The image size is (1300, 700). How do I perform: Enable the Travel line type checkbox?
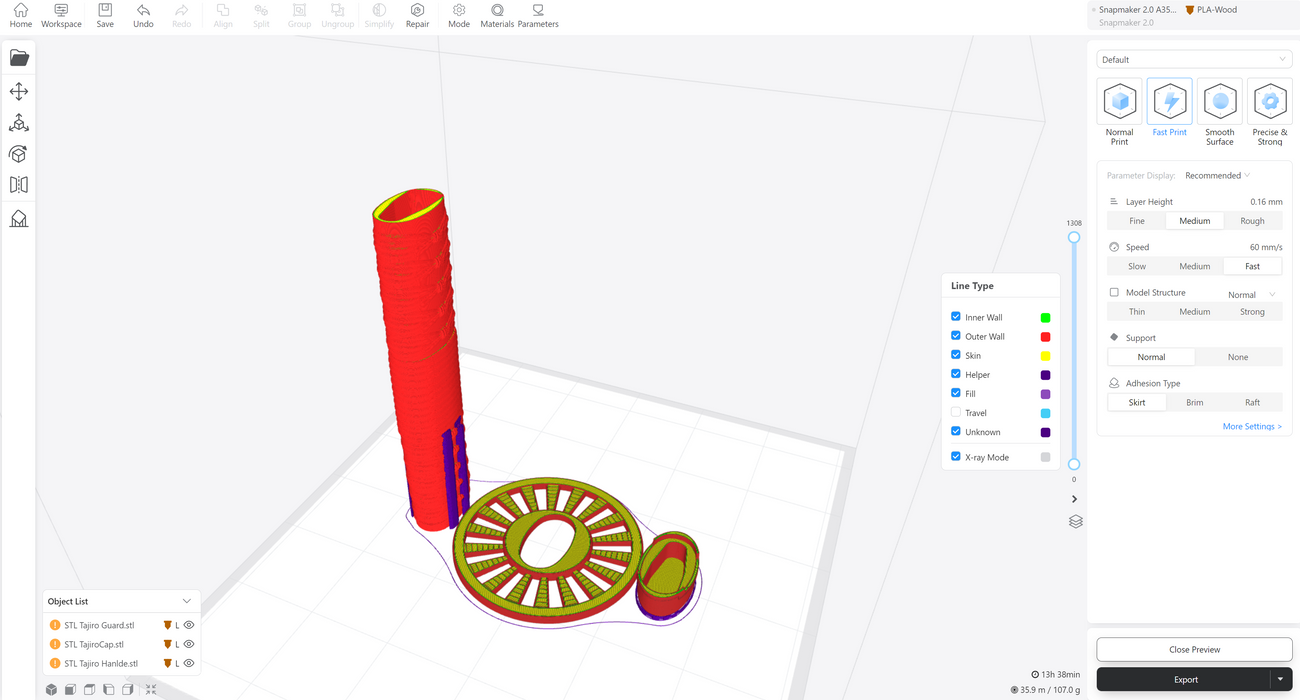pyautogui.click(x=956, y=412)
